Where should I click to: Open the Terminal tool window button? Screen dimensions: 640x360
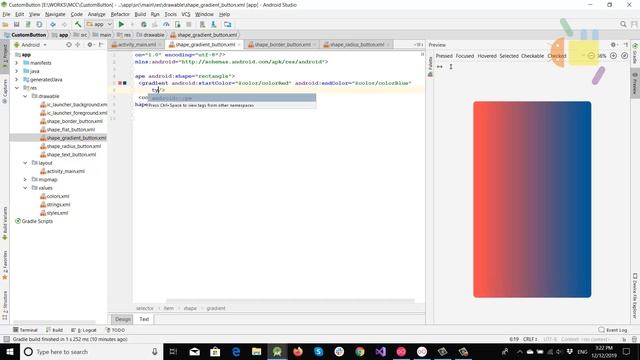[x=25, y=330]
